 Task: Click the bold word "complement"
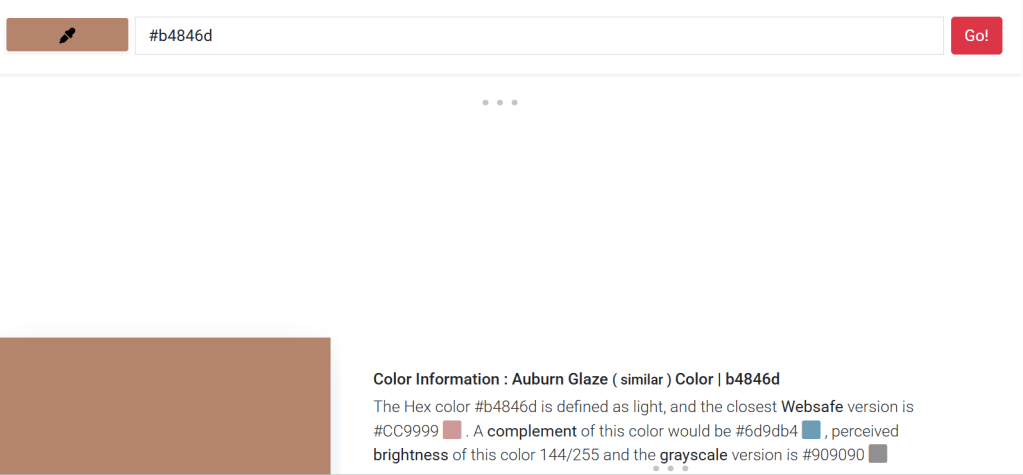pyautogui.click(x=532, y=431)
